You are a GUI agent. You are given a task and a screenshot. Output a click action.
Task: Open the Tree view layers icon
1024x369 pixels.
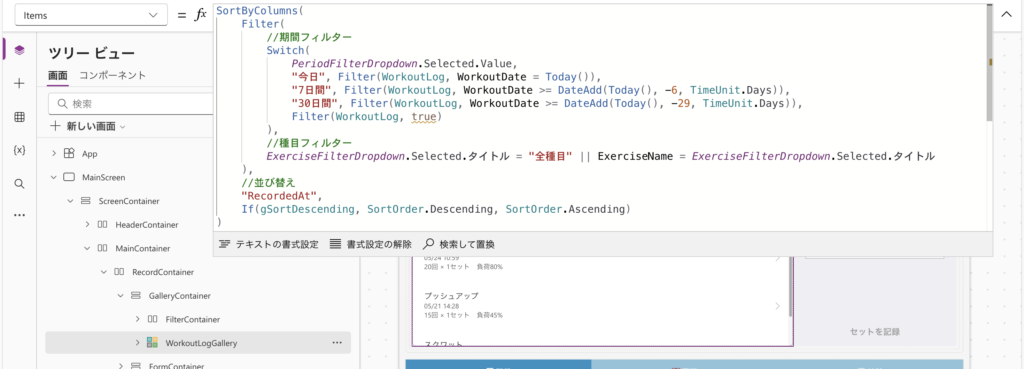coord(19,50)
